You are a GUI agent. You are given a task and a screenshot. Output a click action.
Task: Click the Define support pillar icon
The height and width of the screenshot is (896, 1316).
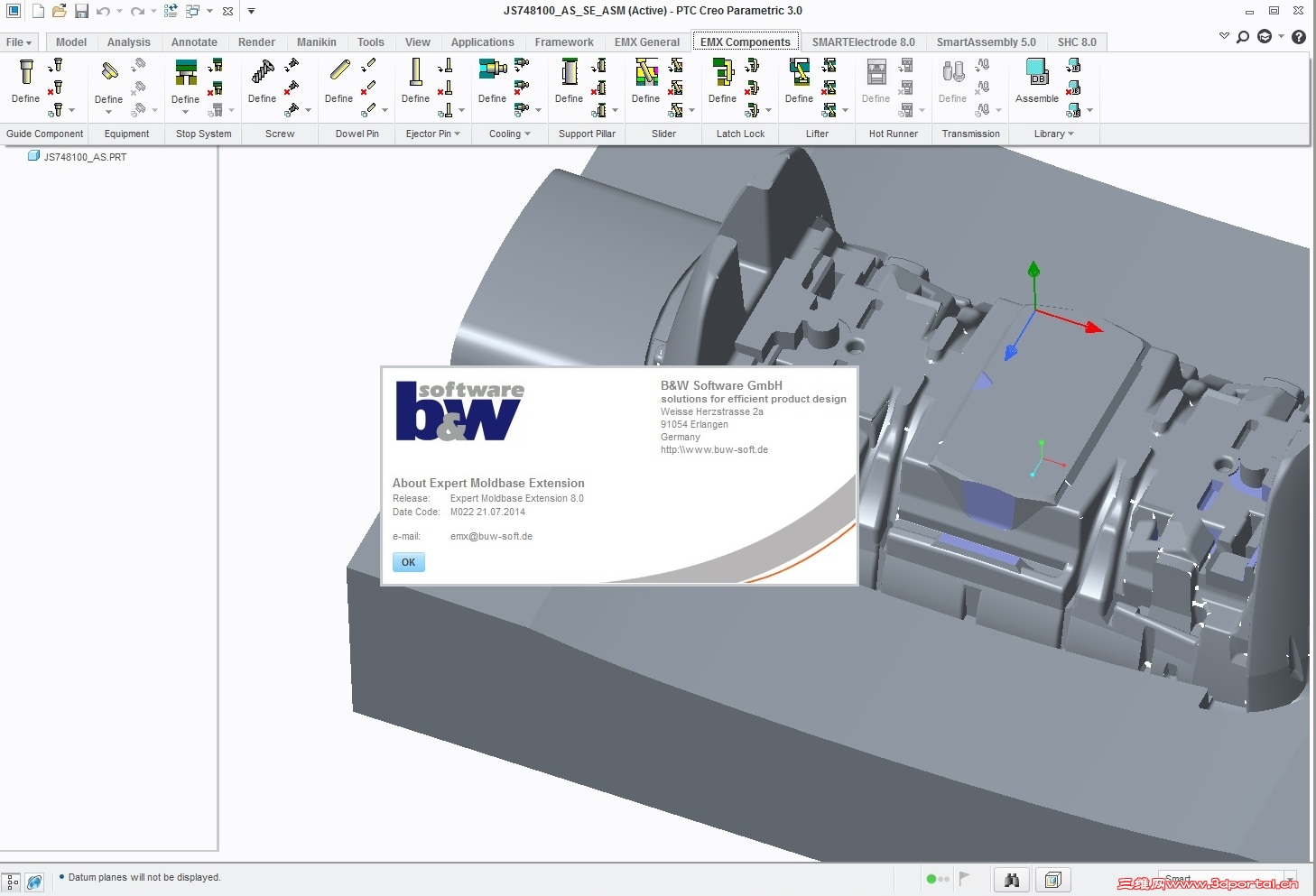570,72
